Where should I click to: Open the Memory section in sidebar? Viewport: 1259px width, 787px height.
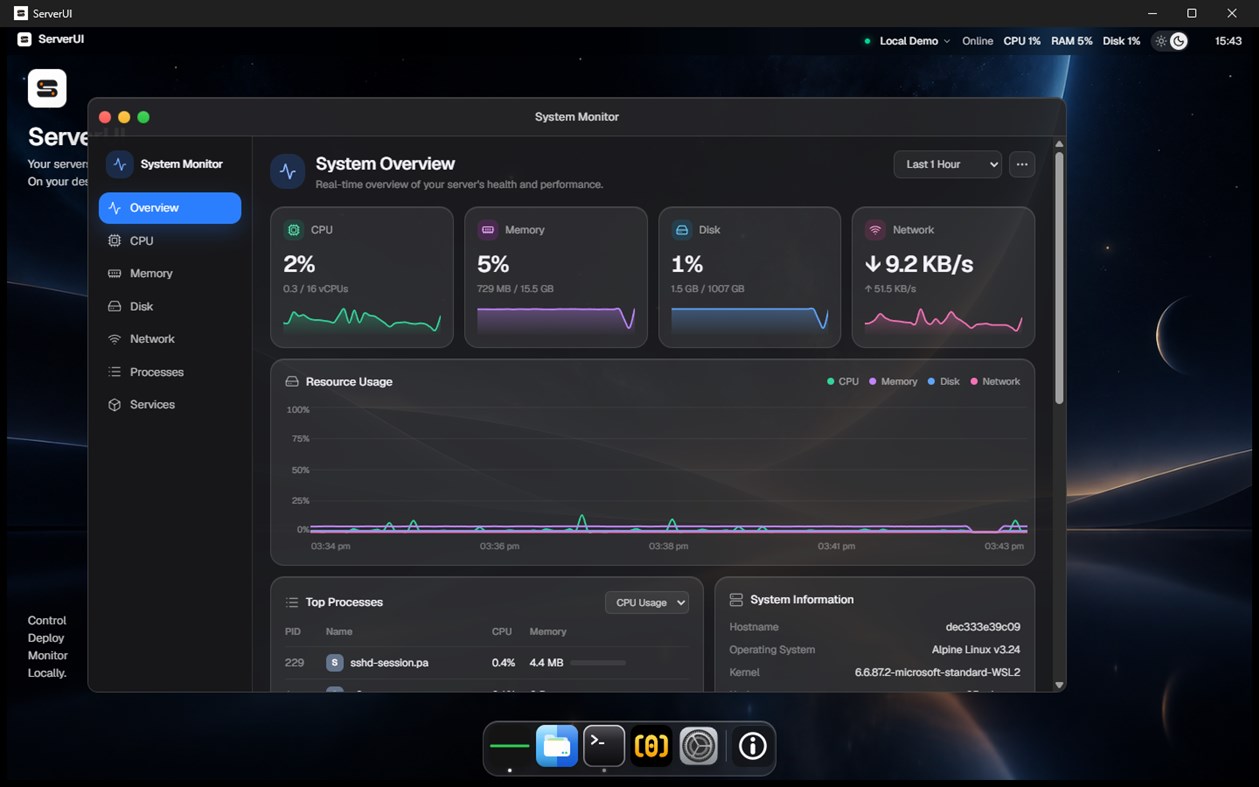click(170, 273)
